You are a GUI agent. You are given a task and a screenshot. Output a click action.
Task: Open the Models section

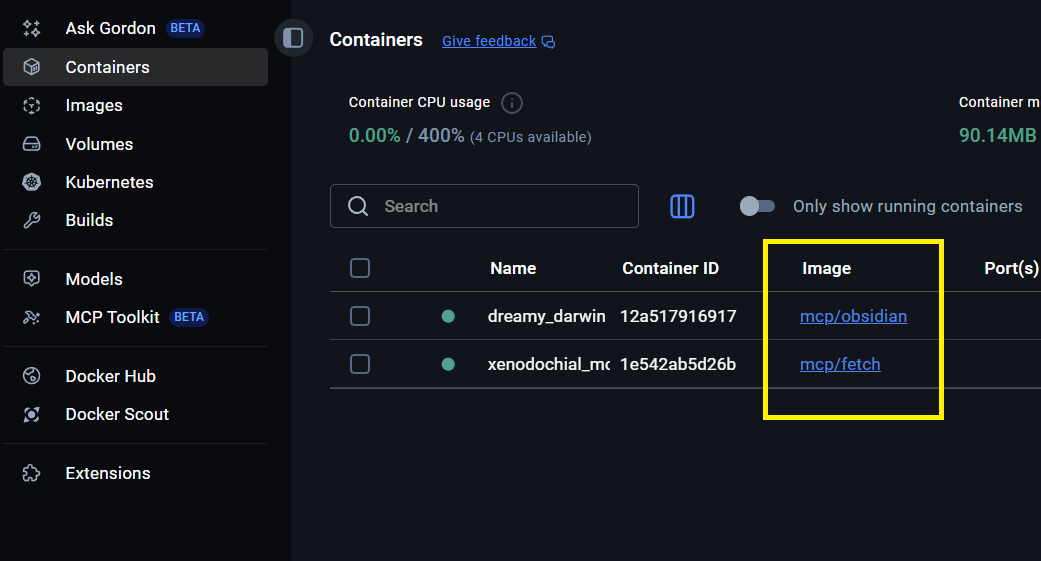tap(94, 279)
